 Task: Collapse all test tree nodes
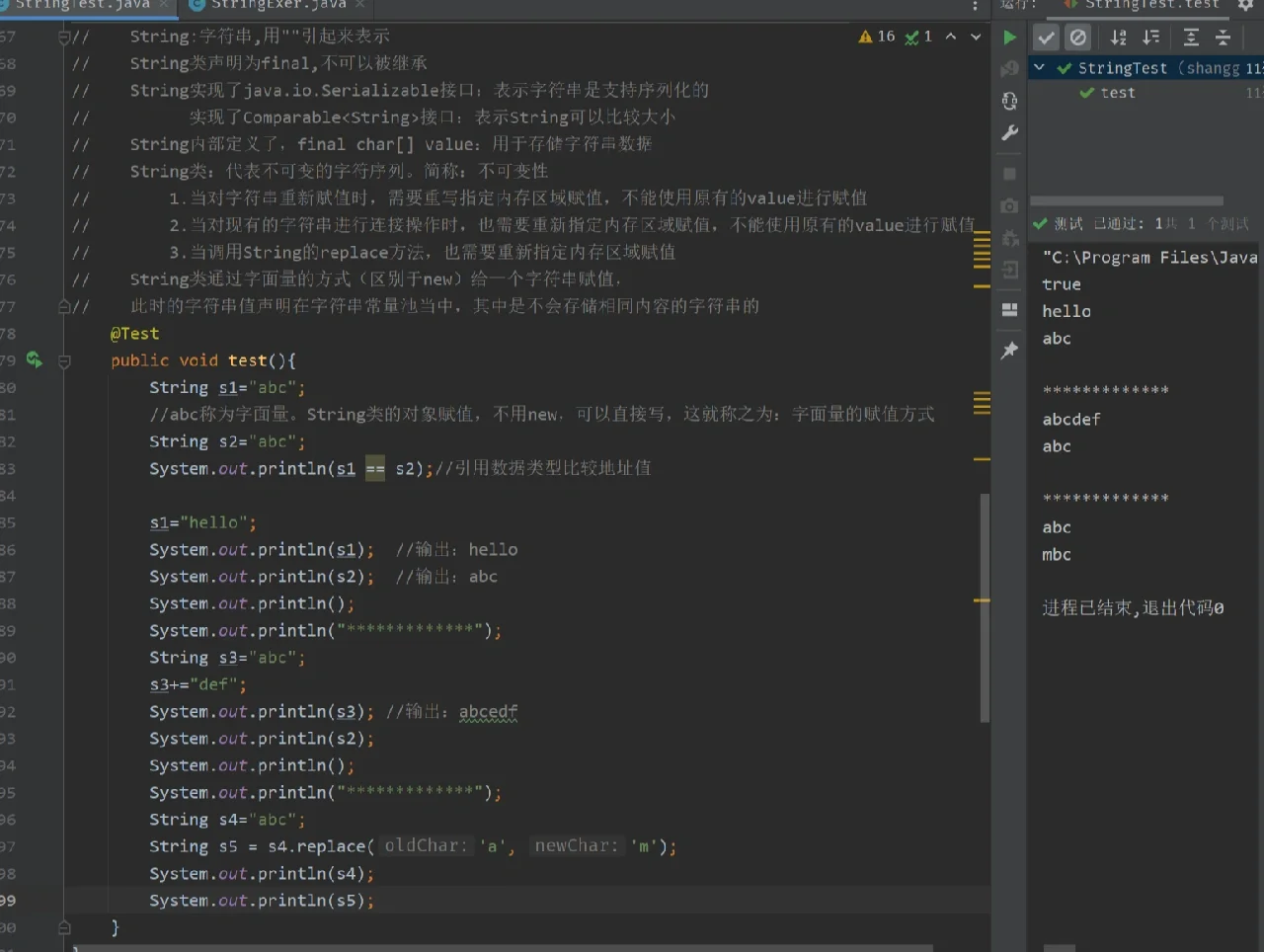click(1223, 38)
